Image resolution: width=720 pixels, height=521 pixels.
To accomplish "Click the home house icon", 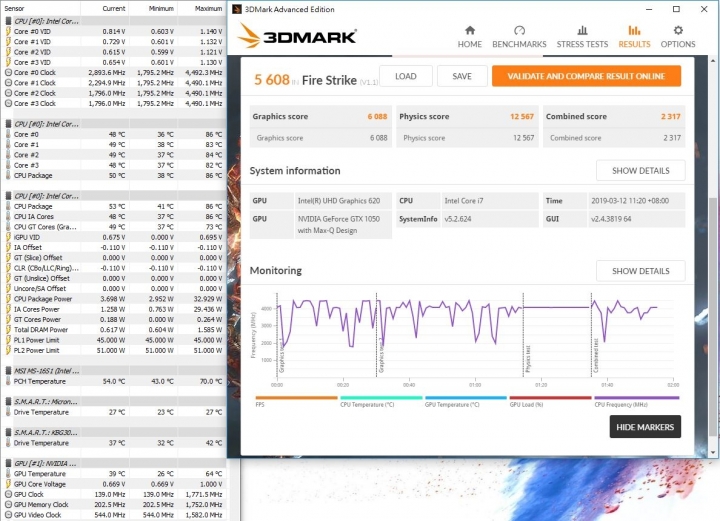I will click(470, 30).
